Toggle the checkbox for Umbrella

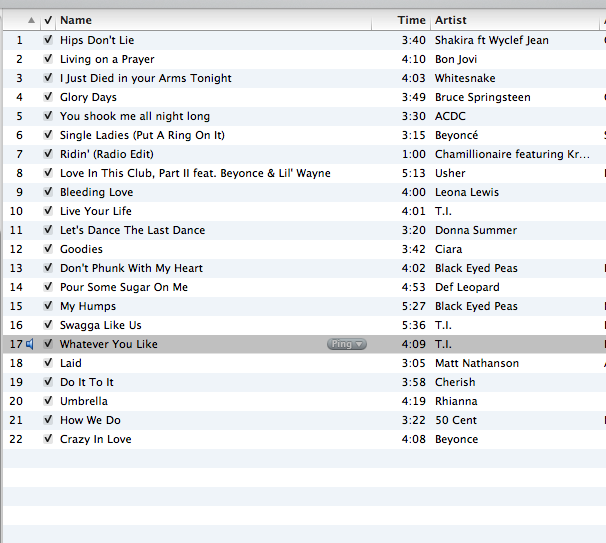tap(48, 401)
